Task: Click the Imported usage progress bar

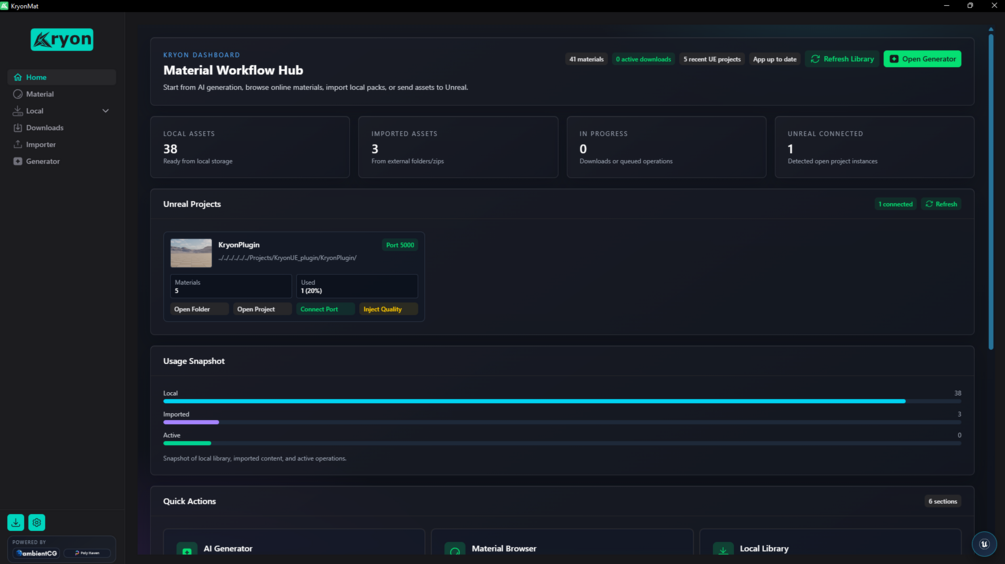Action: (x=562, y=422)
